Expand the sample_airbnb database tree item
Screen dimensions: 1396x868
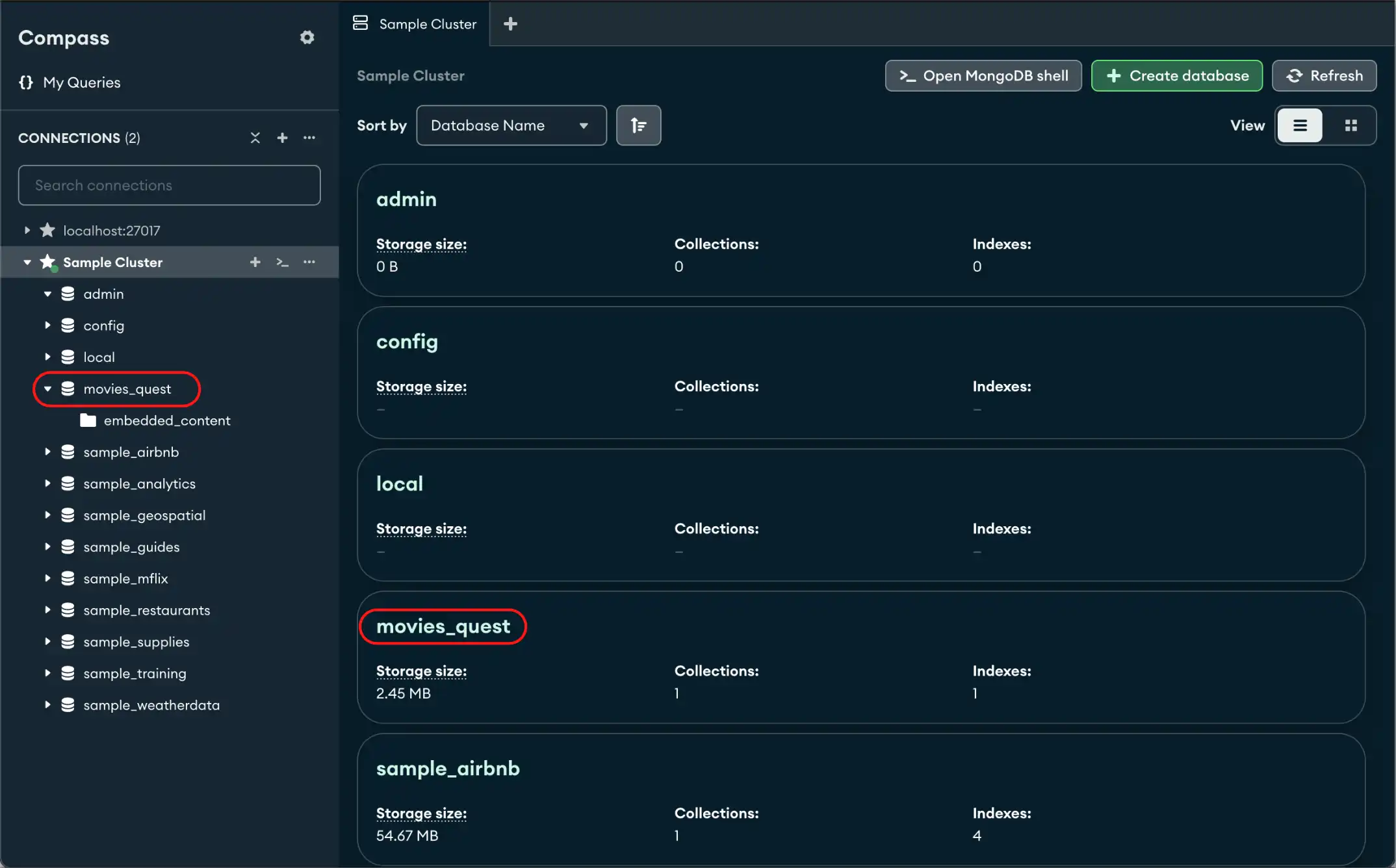point(48,451)
